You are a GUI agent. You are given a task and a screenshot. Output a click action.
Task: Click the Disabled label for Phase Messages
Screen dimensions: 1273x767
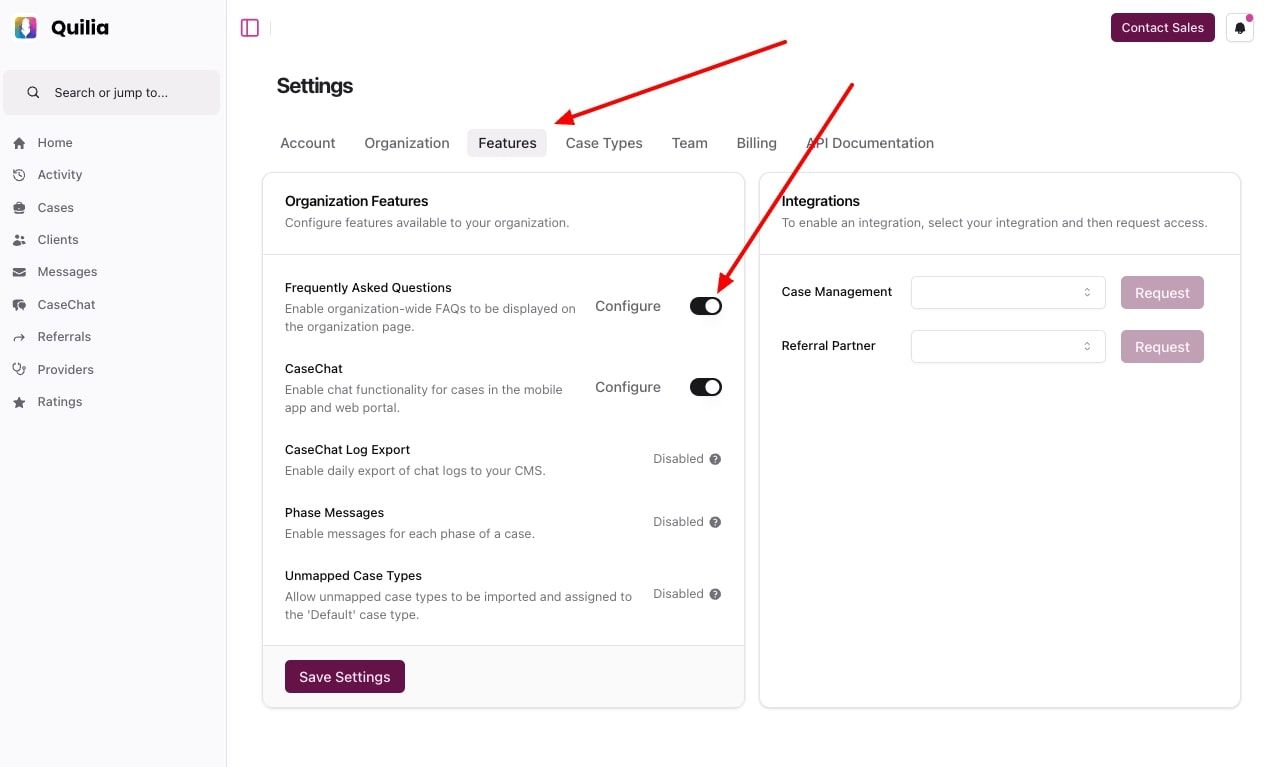(678, 522)
